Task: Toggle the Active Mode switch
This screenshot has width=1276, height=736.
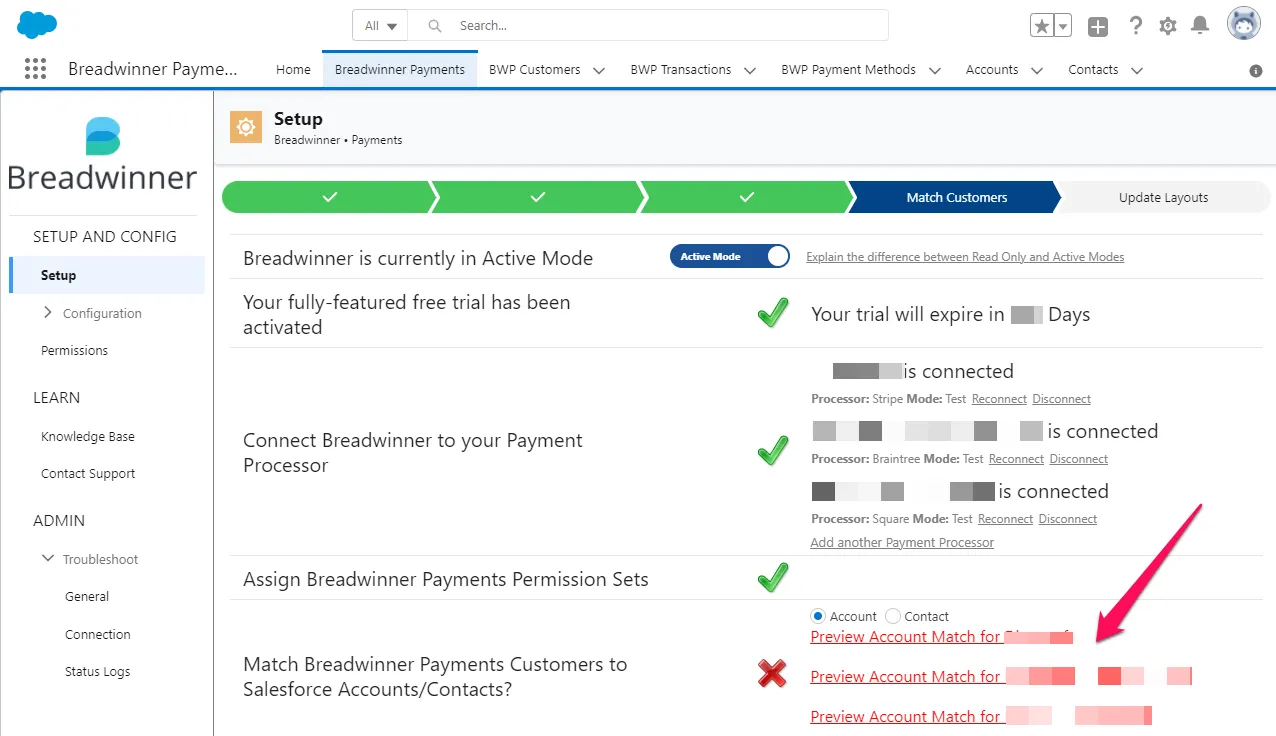Action: pos(730,257)
